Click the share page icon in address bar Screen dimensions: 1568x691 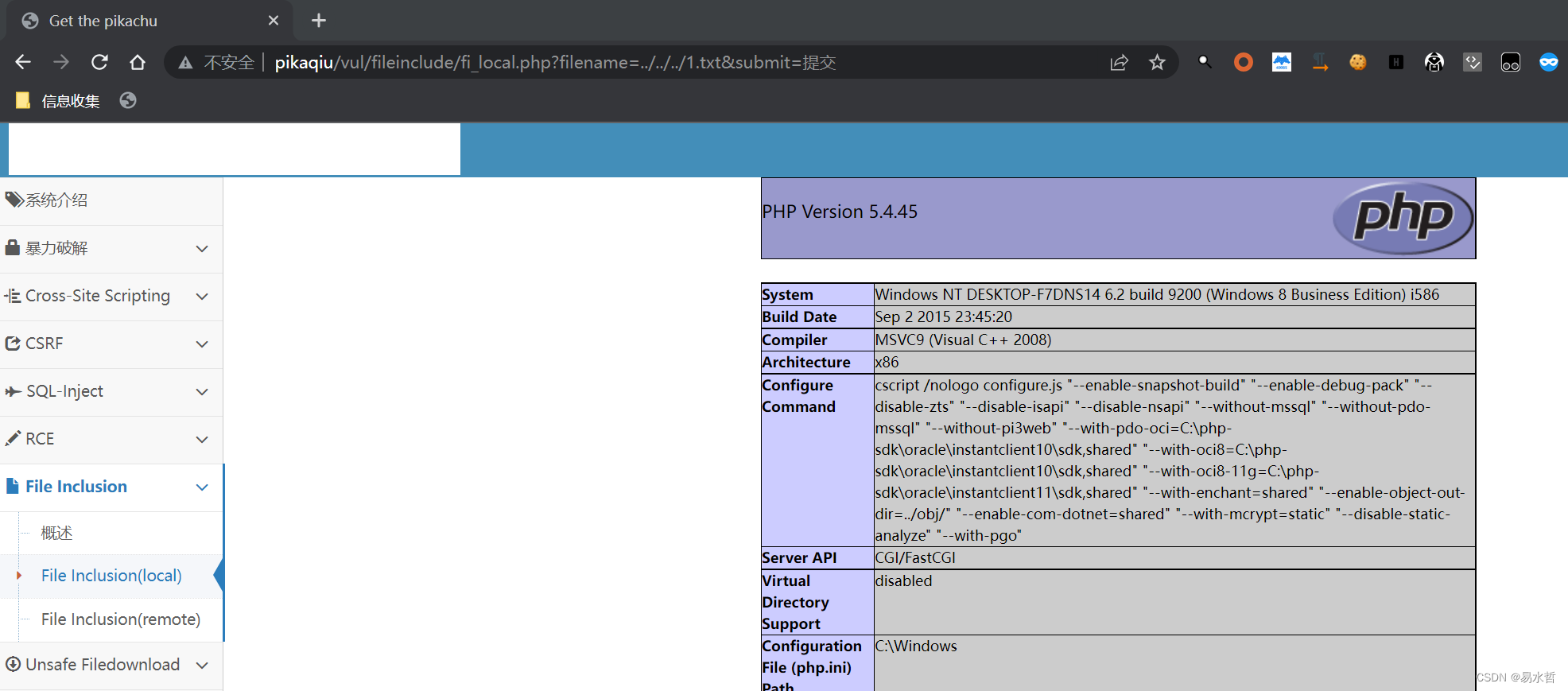pyautogui.click(x=1119, y=62)
